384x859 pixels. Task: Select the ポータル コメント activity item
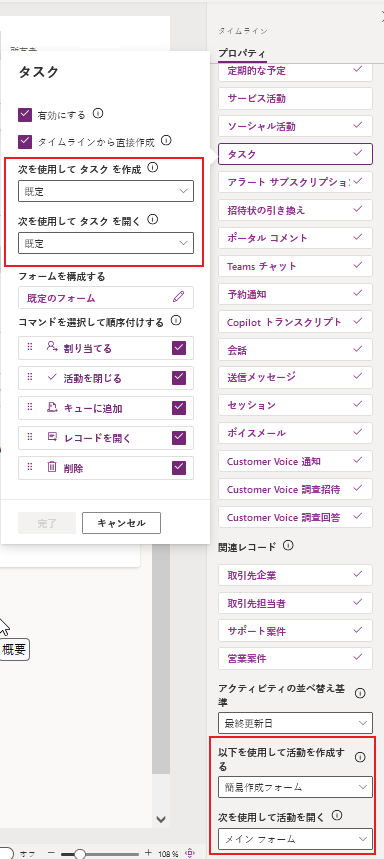(295, 238)
